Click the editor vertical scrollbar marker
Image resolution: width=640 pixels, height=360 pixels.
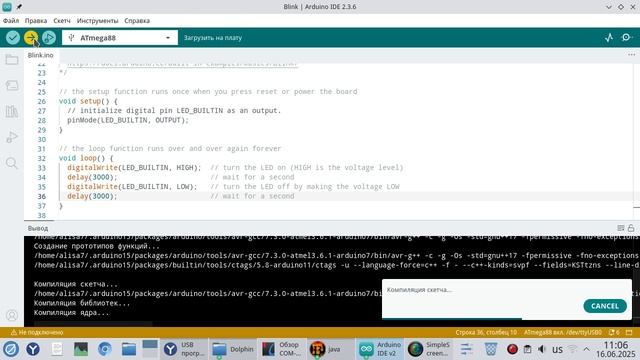click(x=636, y=208)
